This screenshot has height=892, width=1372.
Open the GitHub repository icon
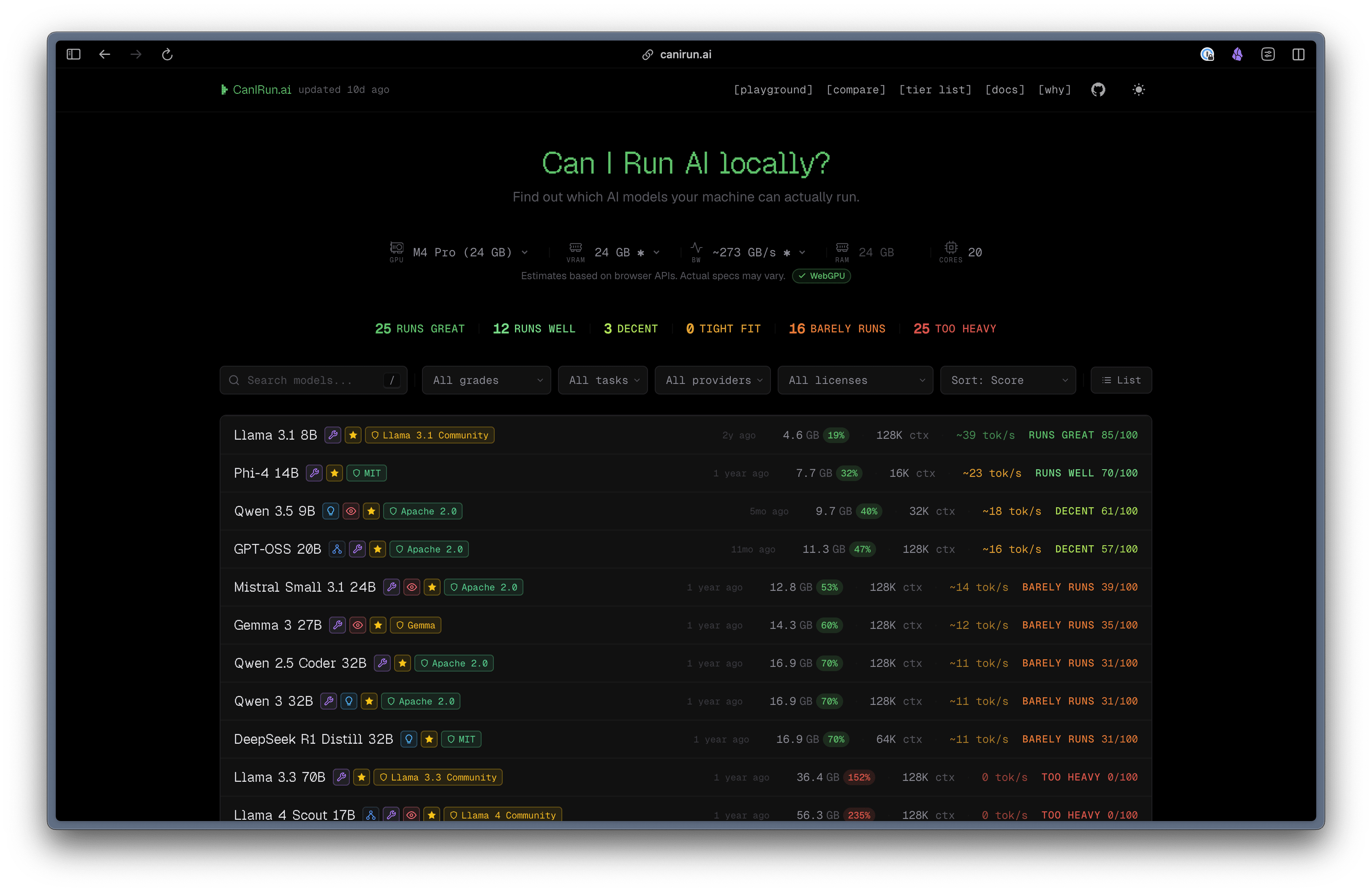pos(1097,89)
